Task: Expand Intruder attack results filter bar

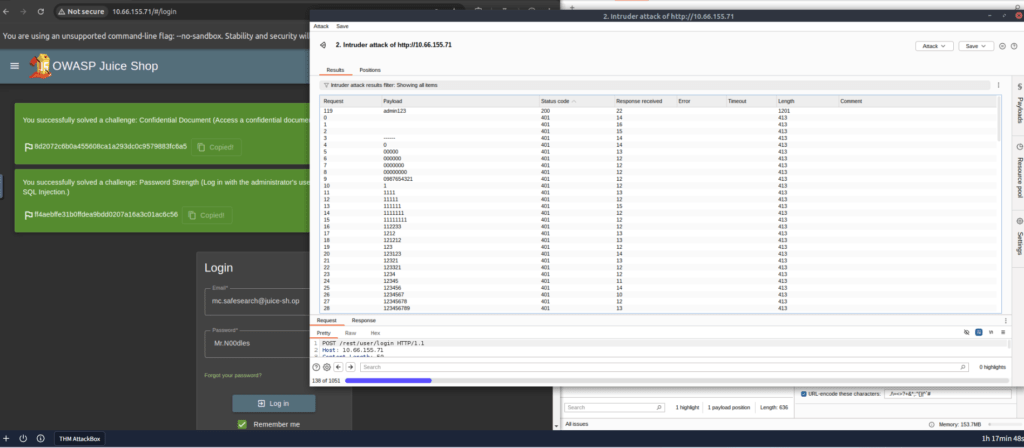Action: (654, 86)
